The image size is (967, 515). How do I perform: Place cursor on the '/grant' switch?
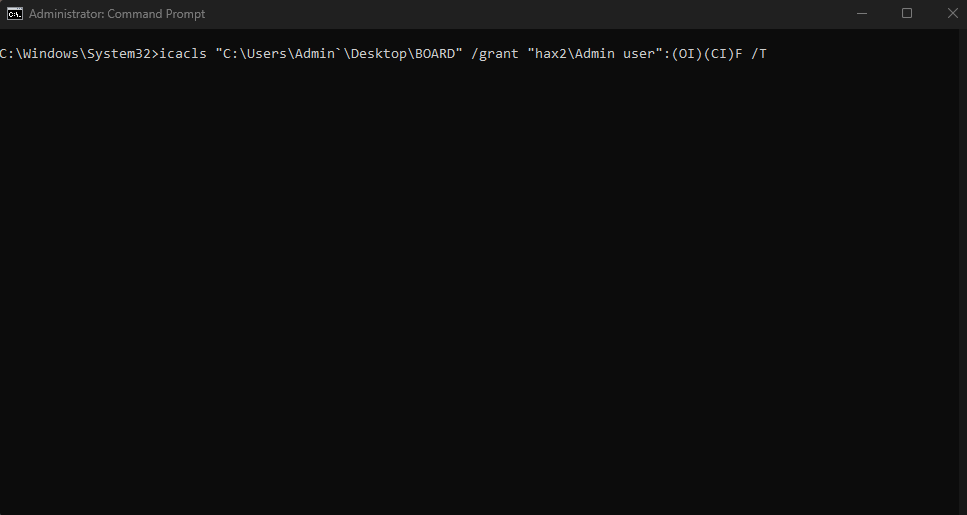coord(495,54)
